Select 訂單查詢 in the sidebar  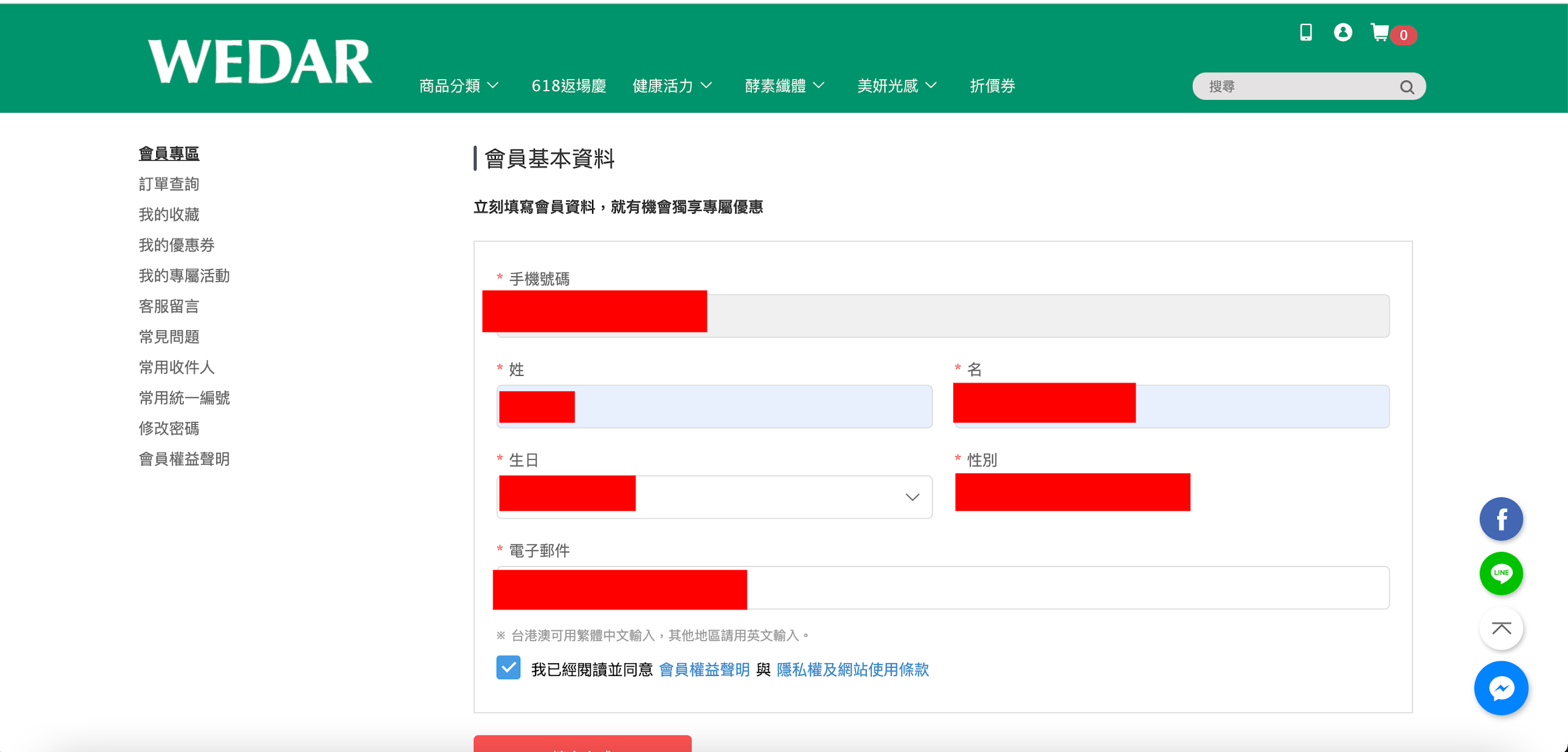click(x=169, y=184)
